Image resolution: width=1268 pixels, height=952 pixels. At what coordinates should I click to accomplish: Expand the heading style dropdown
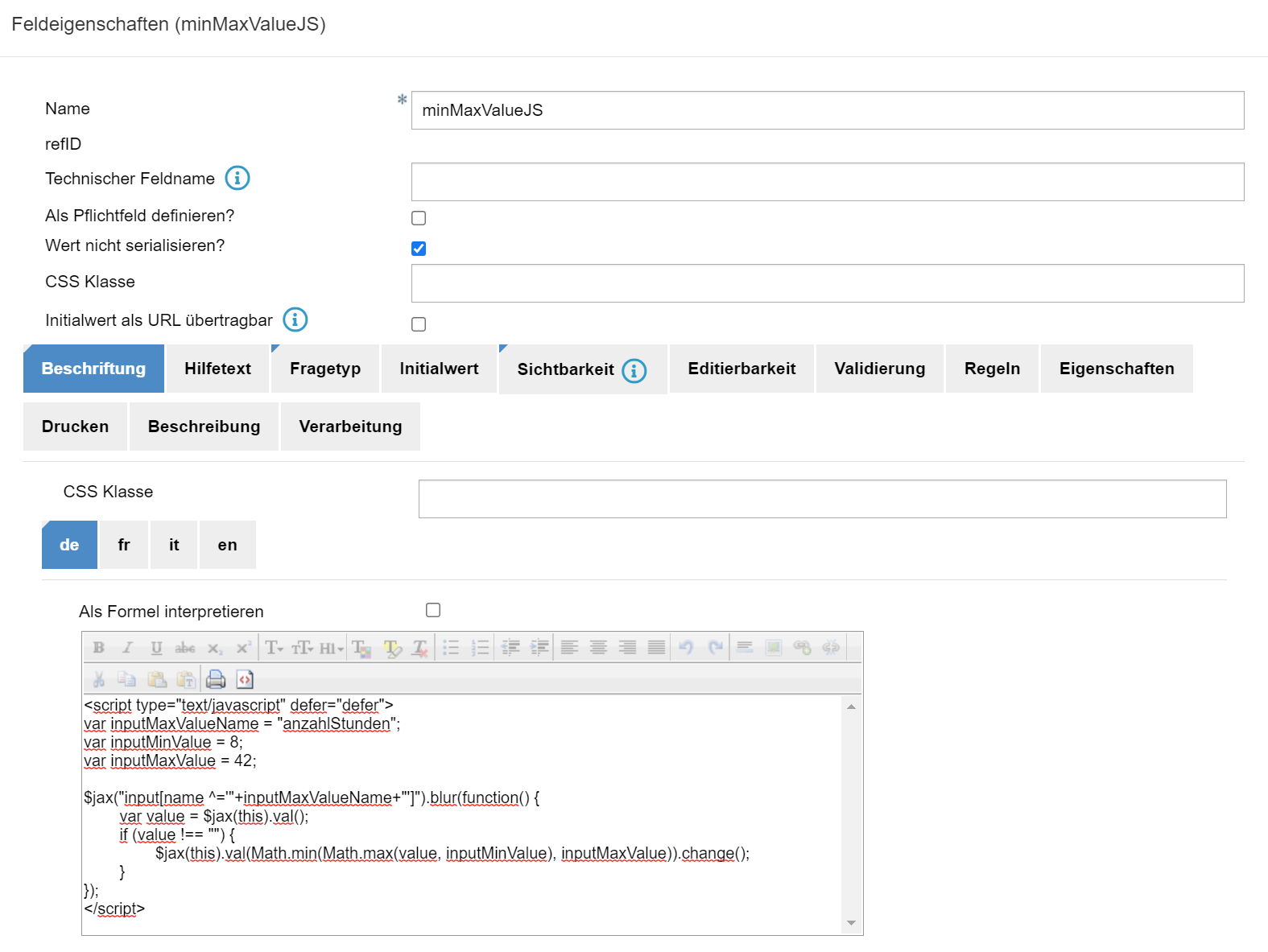pos(332,648)
